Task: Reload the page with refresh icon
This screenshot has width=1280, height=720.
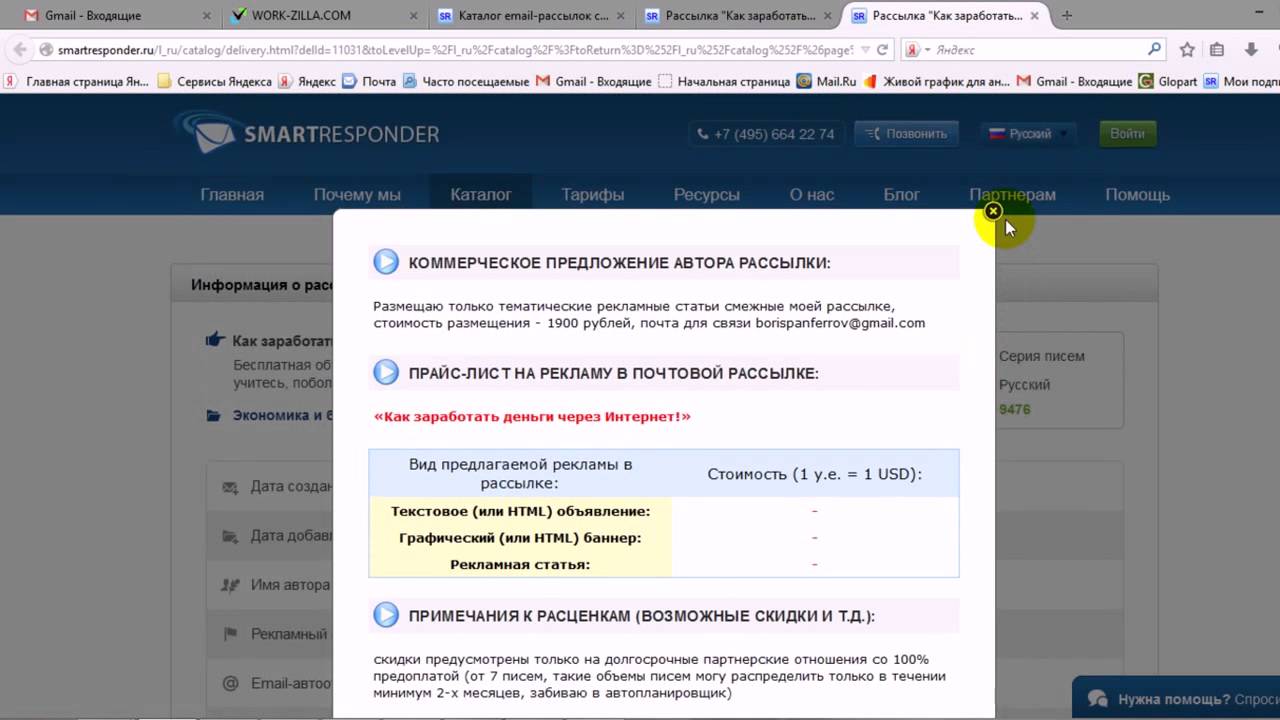Action: coord(882,49)
